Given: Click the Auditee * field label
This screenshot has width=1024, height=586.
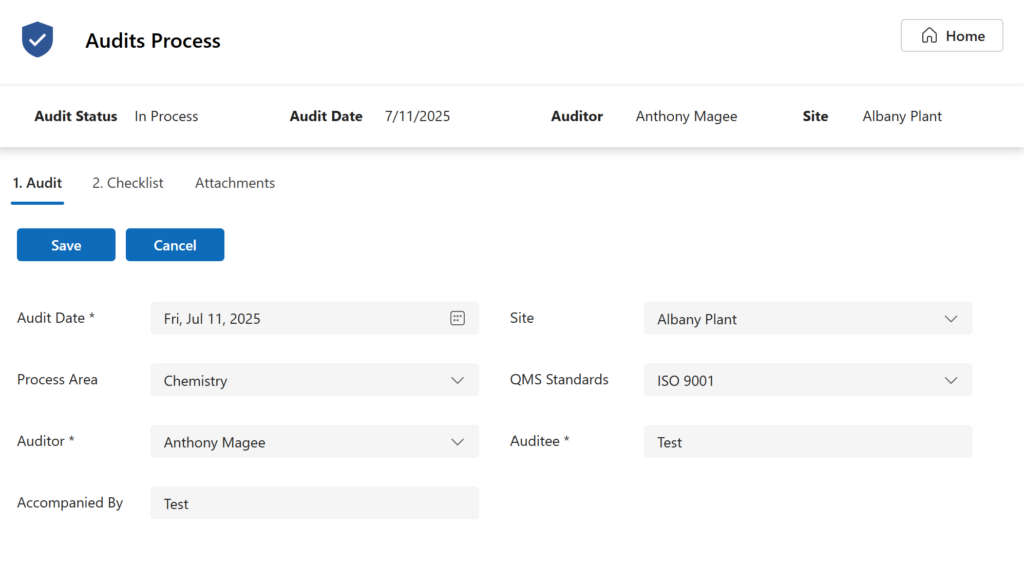Looking at the screenshot, I should [539, 441].
